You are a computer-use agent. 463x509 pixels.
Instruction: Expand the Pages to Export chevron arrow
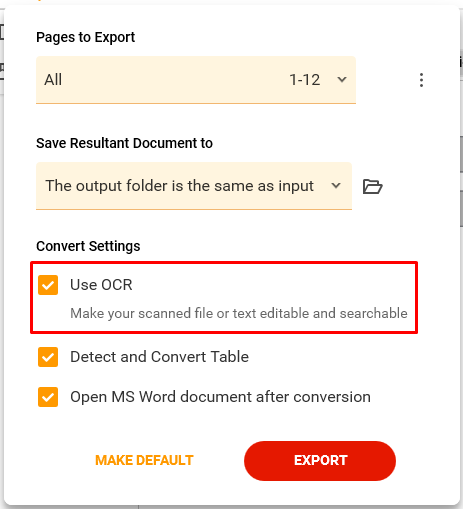pos(342,80)
